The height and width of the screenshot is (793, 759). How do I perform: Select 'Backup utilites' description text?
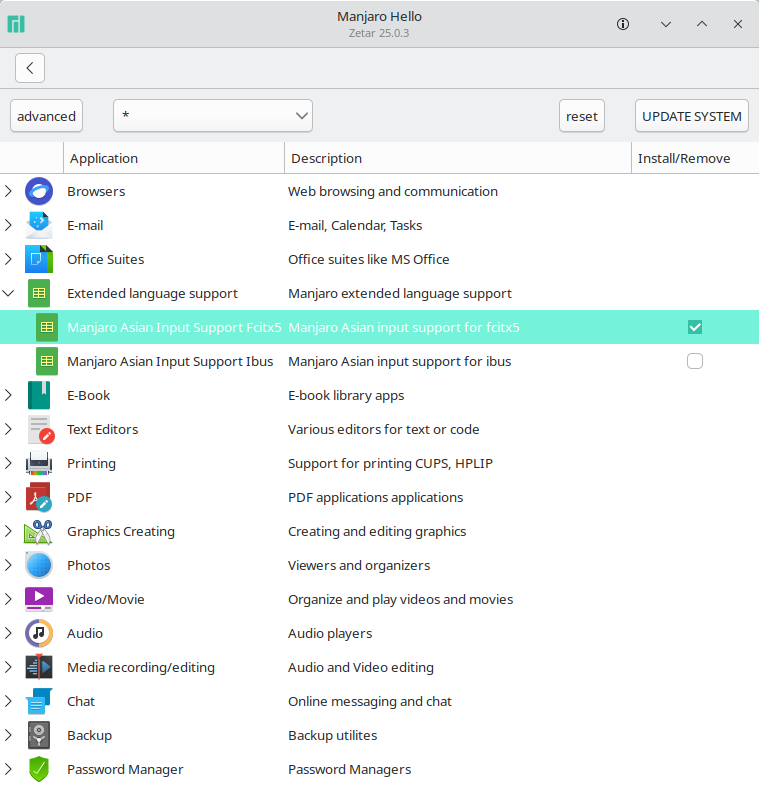[333, 735]
